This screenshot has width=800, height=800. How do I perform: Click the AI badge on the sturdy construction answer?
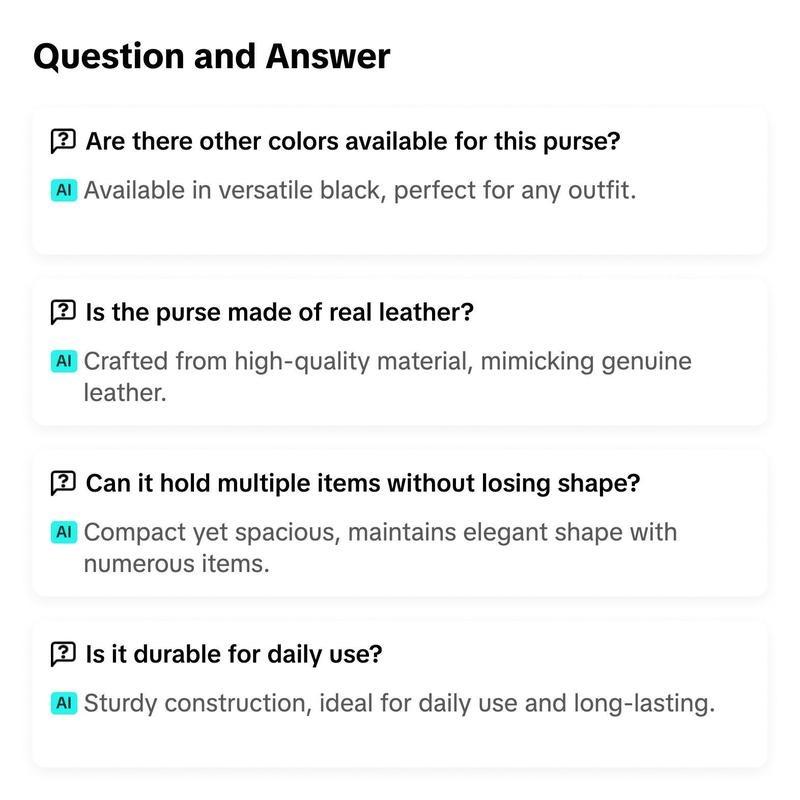(x=64, y=703)
